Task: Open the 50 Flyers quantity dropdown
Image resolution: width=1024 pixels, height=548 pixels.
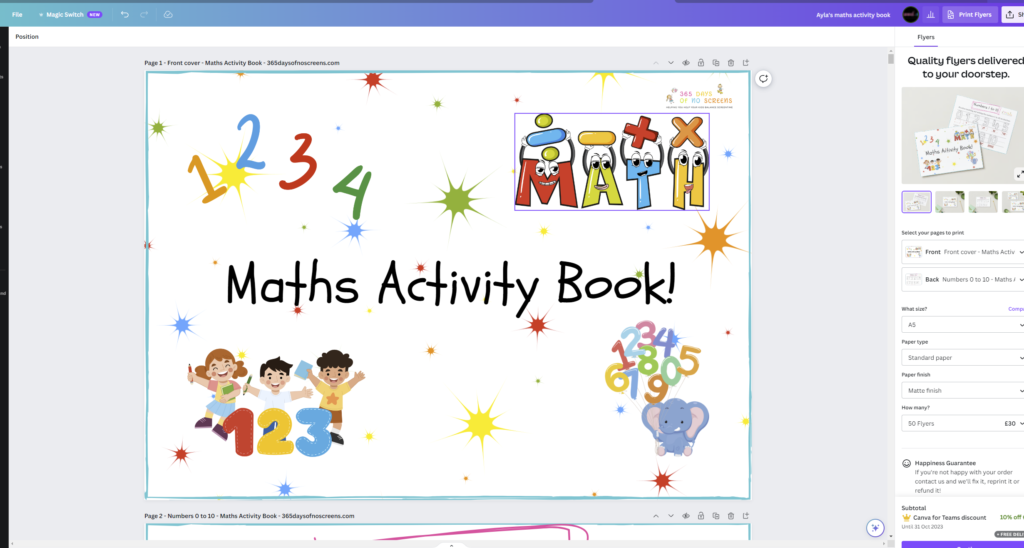Action: coord(963,423)
